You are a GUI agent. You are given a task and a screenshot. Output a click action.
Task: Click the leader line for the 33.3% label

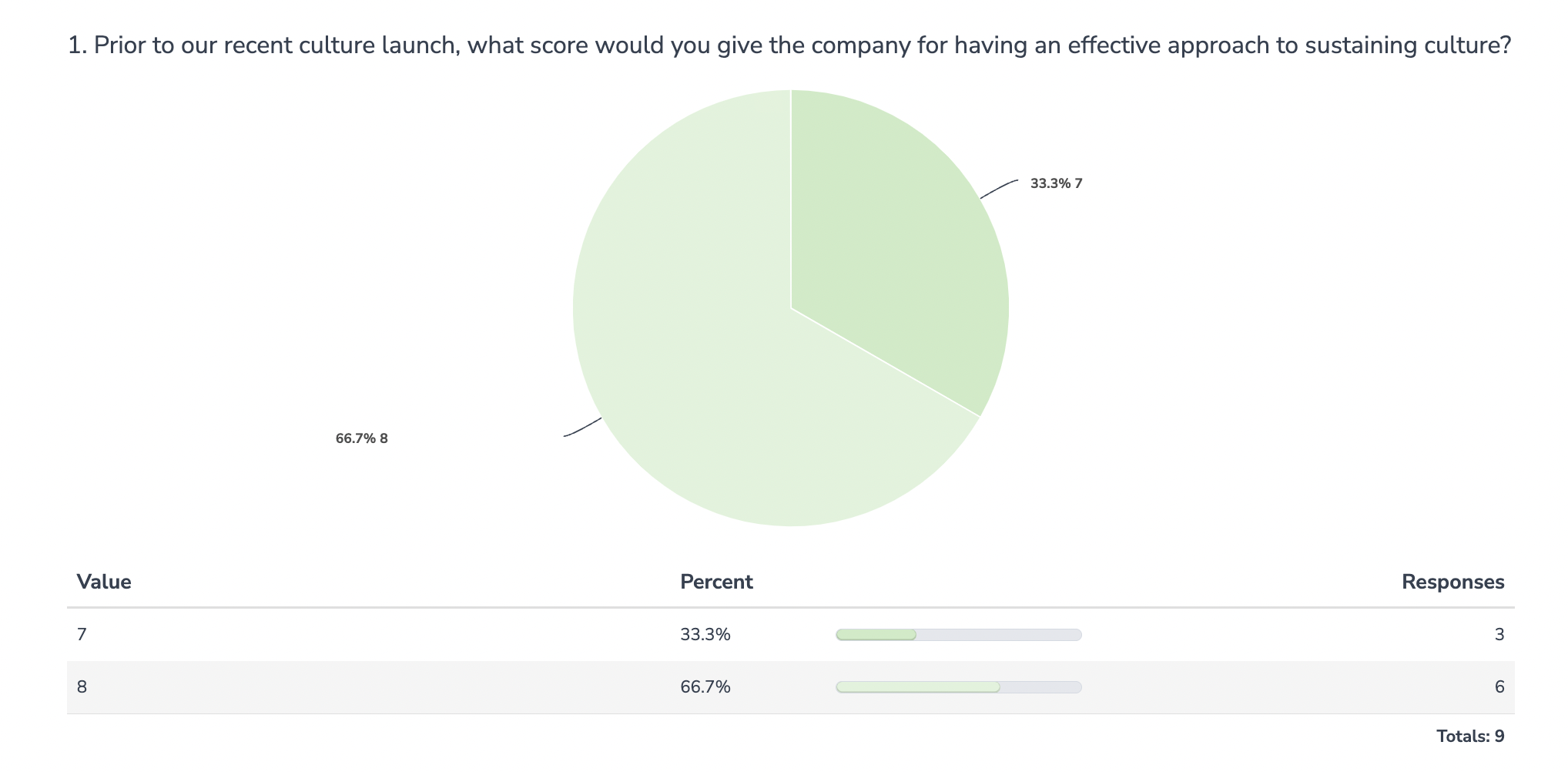[x=998, y=189]
